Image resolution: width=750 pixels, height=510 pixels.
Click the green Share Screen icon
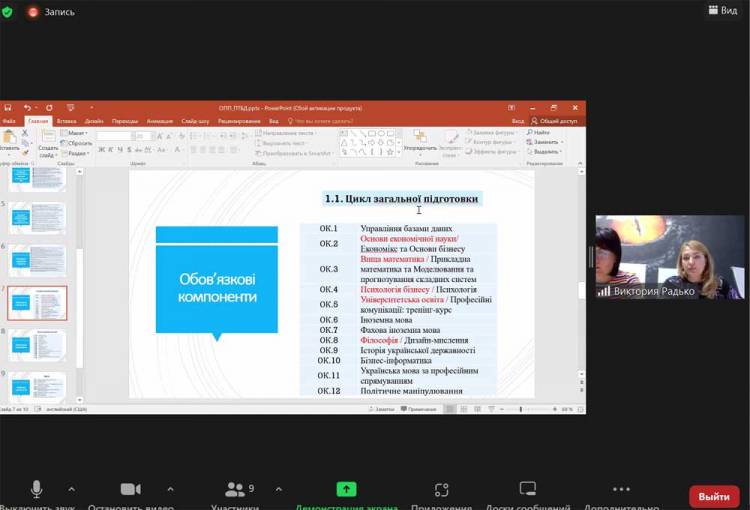[x=346, y=489]
